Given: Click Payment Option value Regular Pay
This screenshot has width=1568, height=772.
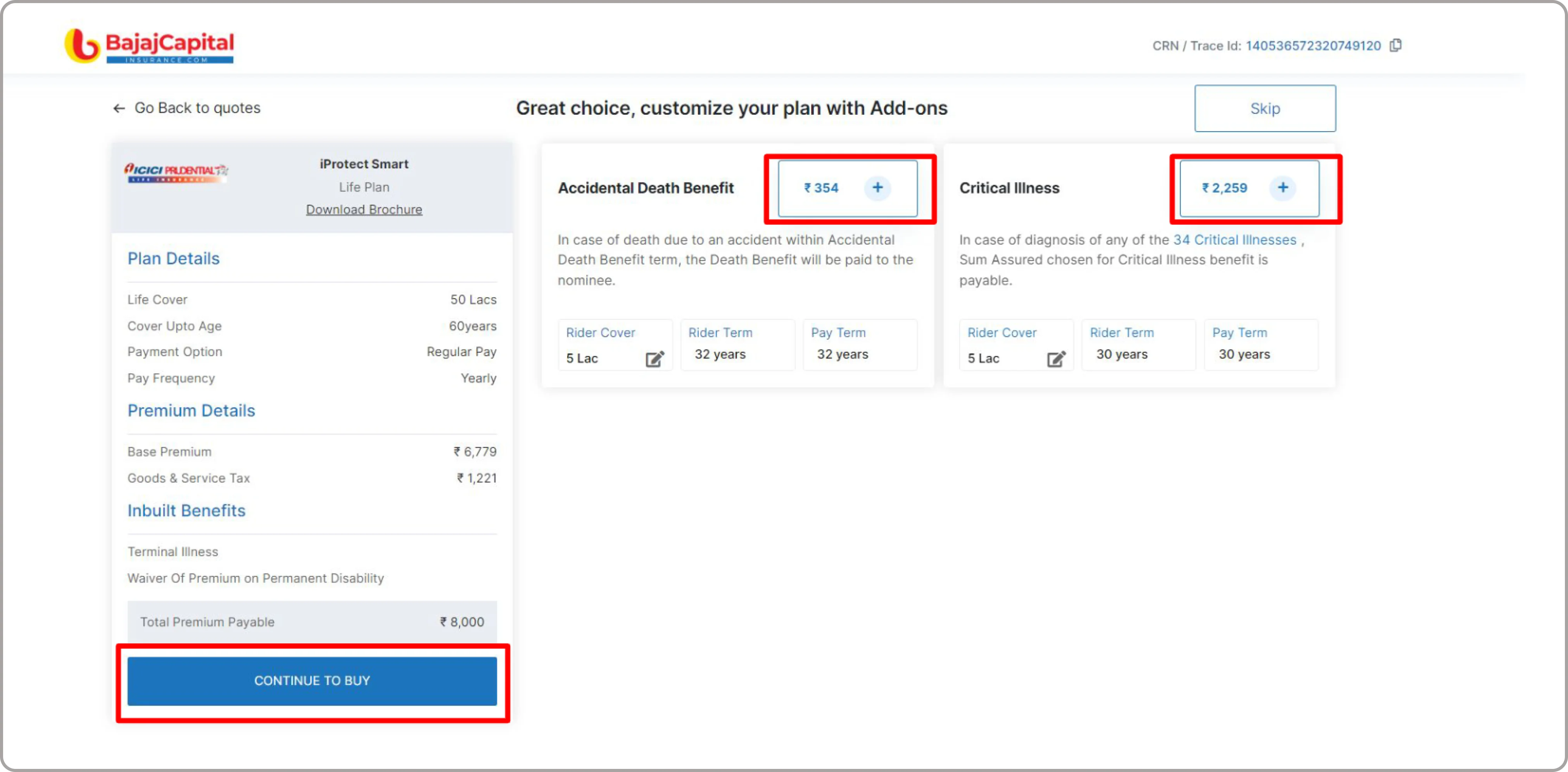Looking at the screenshot, I should pos(461,352).
